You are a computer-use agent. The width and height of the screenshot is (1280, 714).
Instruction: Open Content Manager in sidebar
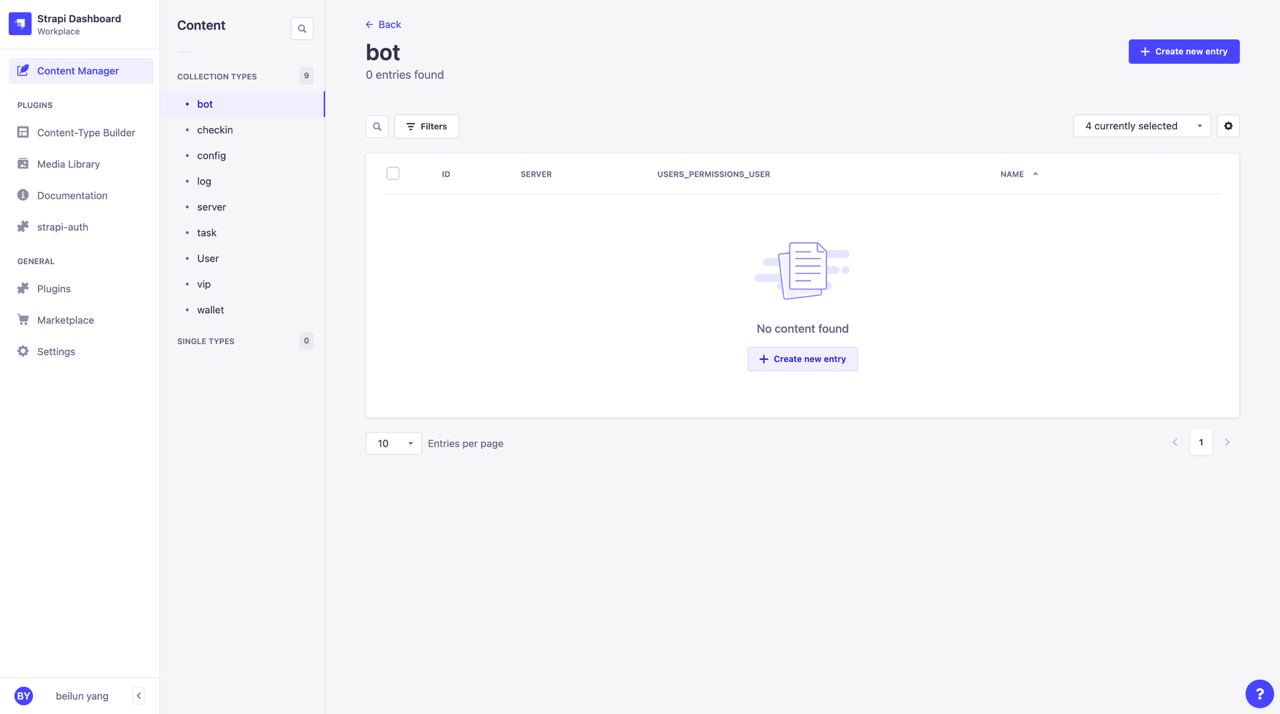pyautogui.click(x=81, y=71)
